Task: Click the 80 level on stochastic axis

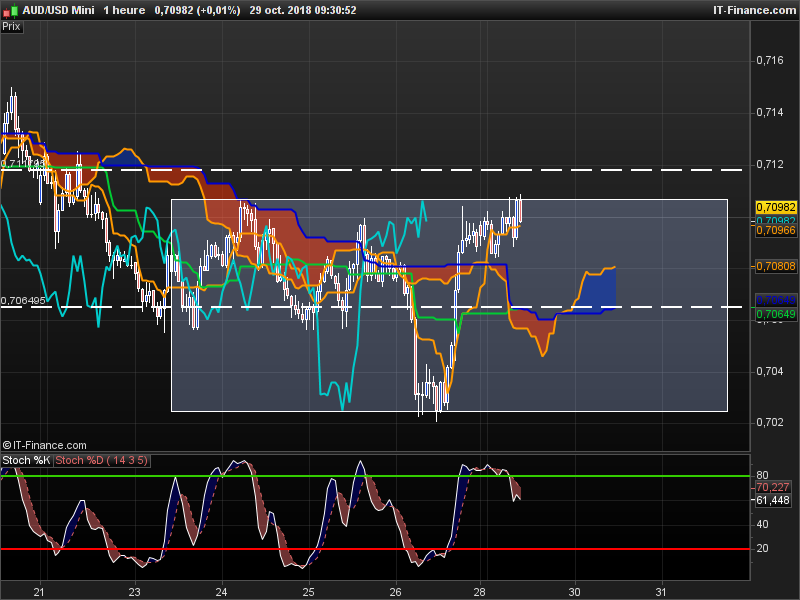Action: (x=762, y=475)
